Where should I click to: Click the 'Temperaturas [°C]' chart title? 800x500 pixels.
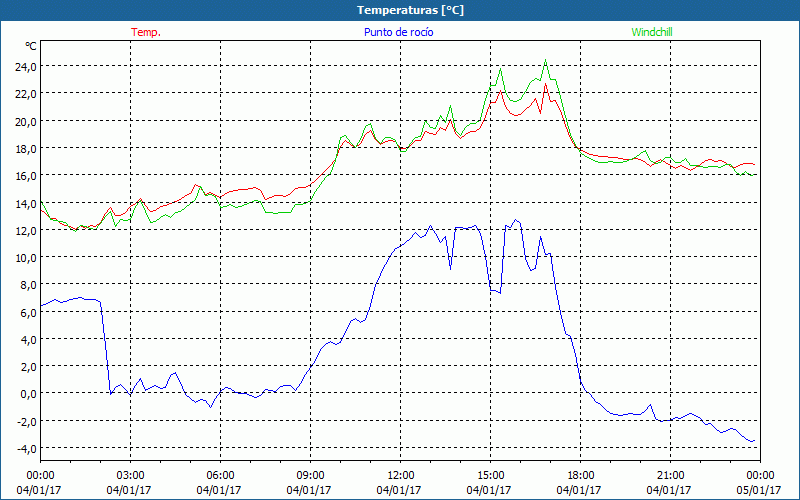tap(410, 10)
